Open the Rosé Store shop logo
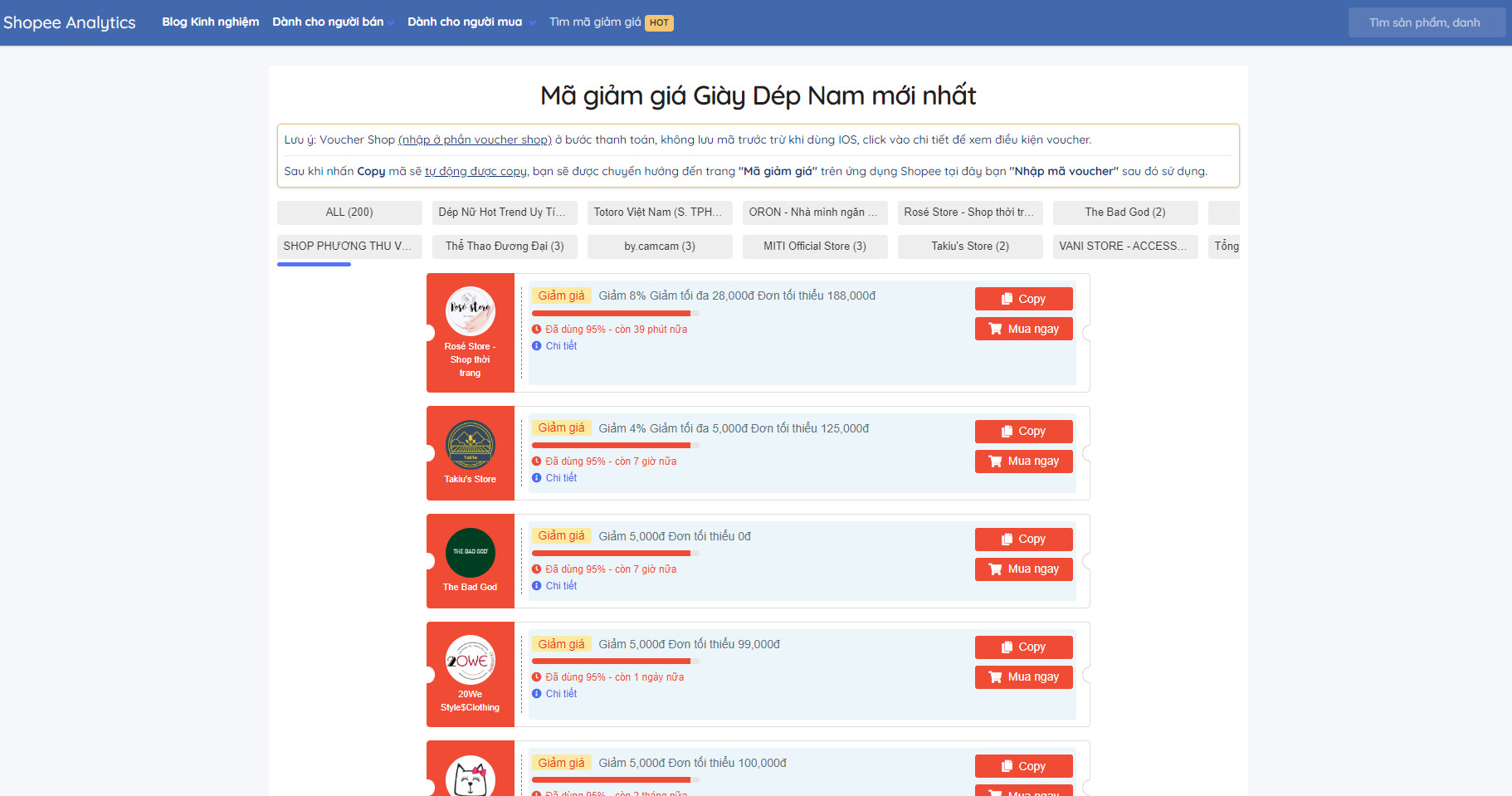Image resolution: width=1512 pixels, height=796 pixels. coord(470,311)
